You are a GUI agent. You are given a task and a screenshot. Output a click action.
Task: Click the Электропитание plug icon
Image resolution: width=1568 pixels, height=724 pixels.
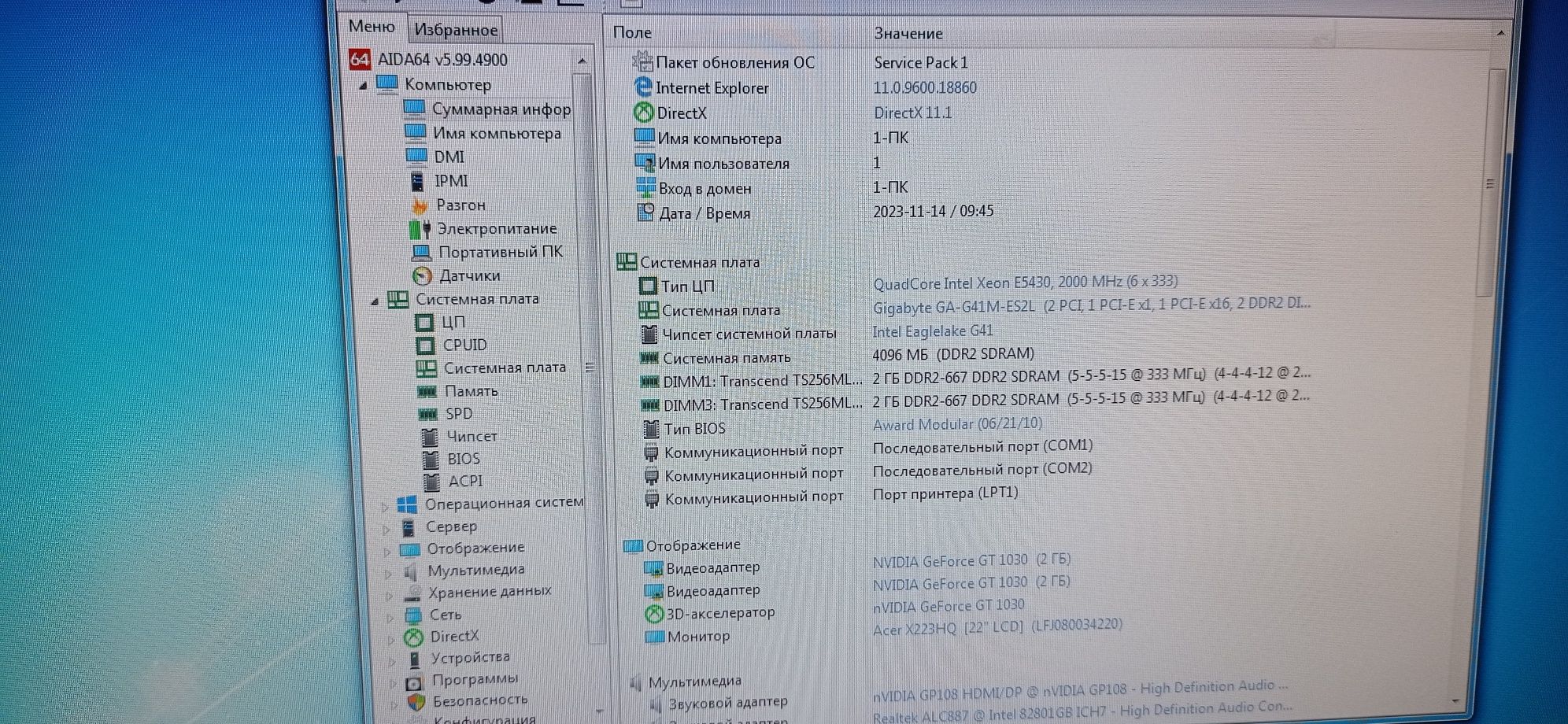(x=420, y=229)
